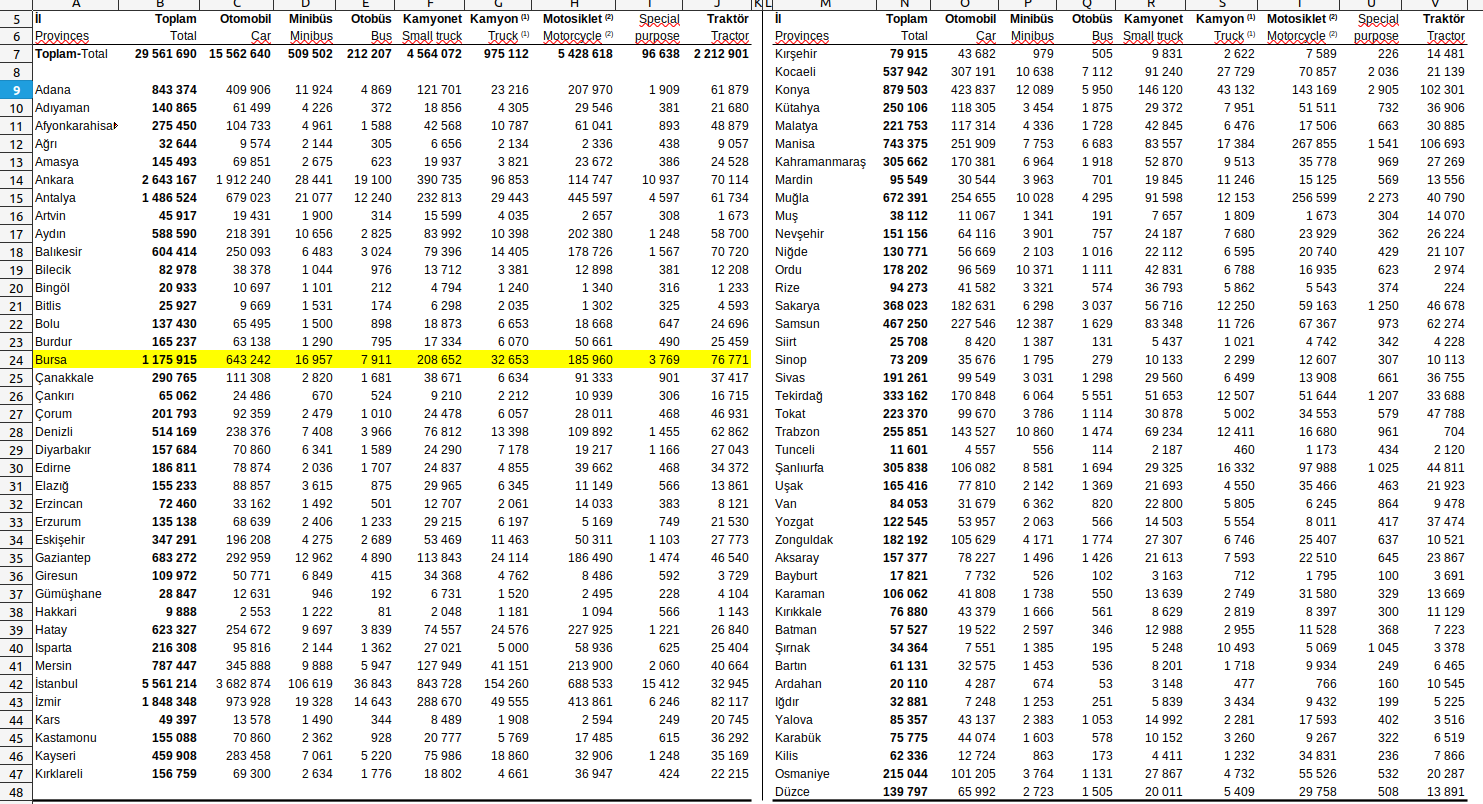Image resolution: width=1483 pixels, height=804 pixels.
Task: Click row header 24
Action: pyautogui.click(x=15, y=360)
